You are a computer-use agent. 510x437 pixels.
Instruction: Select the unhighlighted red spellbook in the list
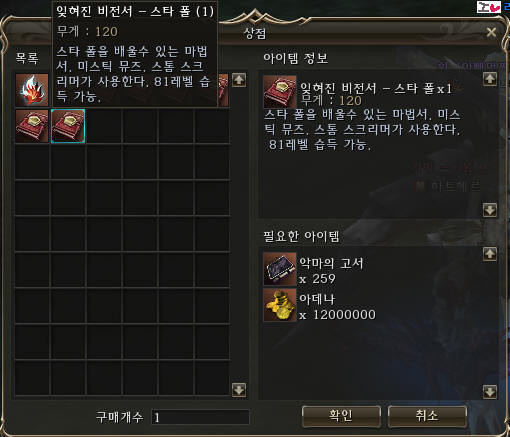click(32, 126)
